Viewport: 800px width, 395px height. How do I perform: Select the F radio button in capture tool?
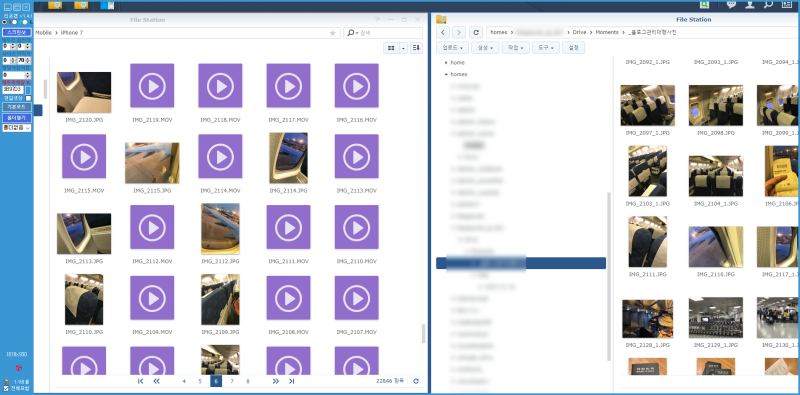(14, 22)
